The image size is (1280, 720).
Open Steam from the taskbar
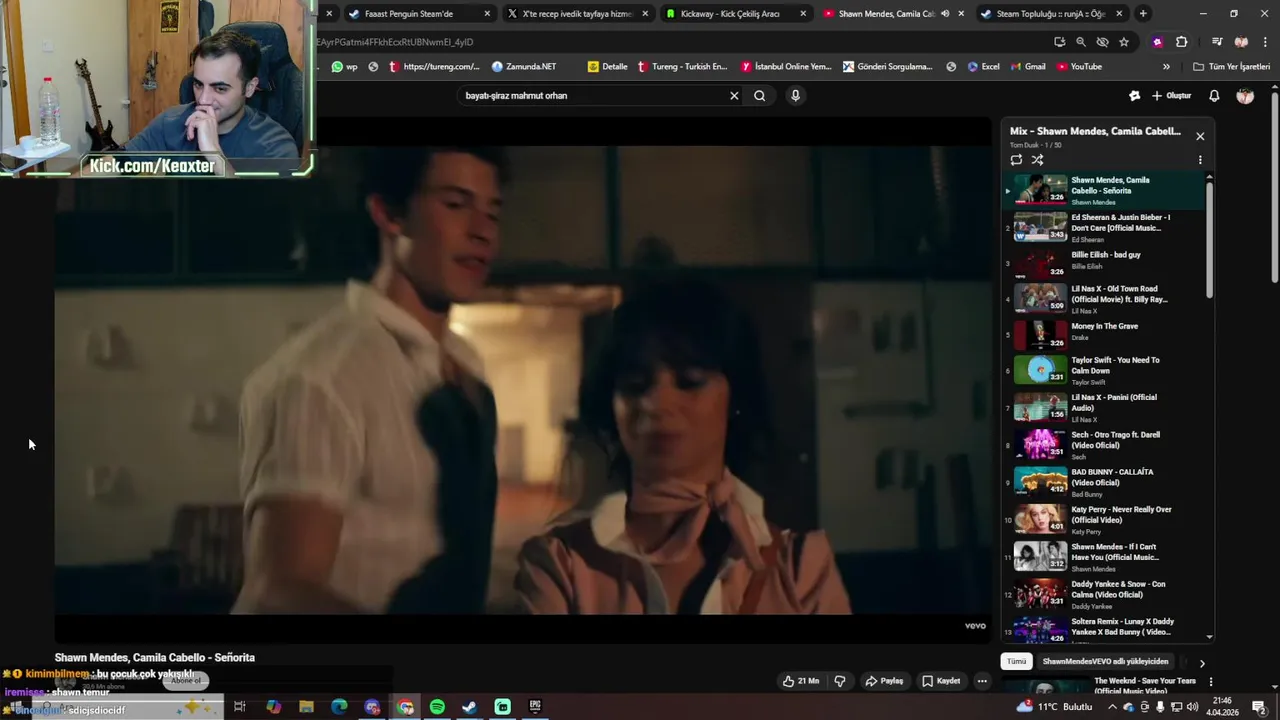click(469, 707)
